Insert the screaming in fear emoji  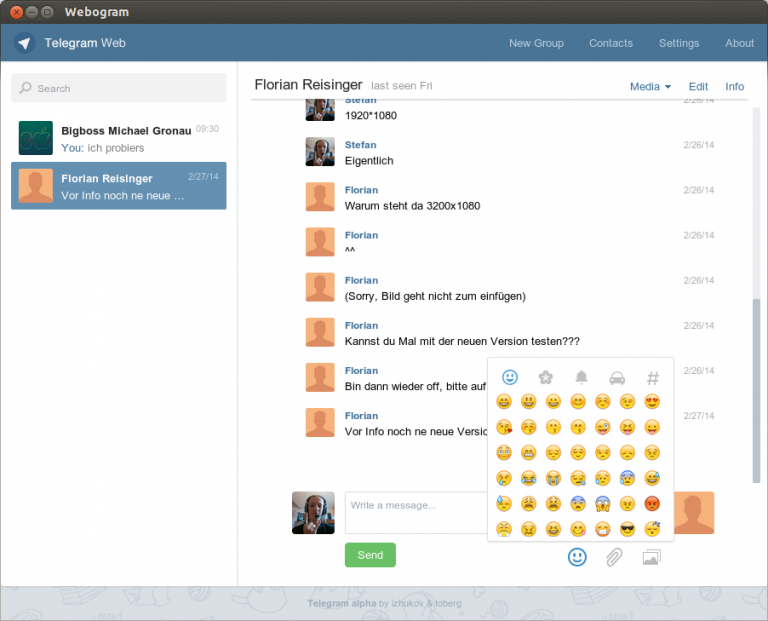[x=602, y=503]
